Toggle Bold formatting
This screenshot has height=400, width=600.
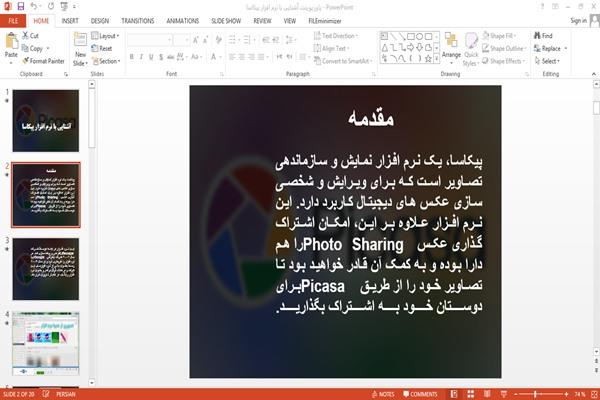132,57
